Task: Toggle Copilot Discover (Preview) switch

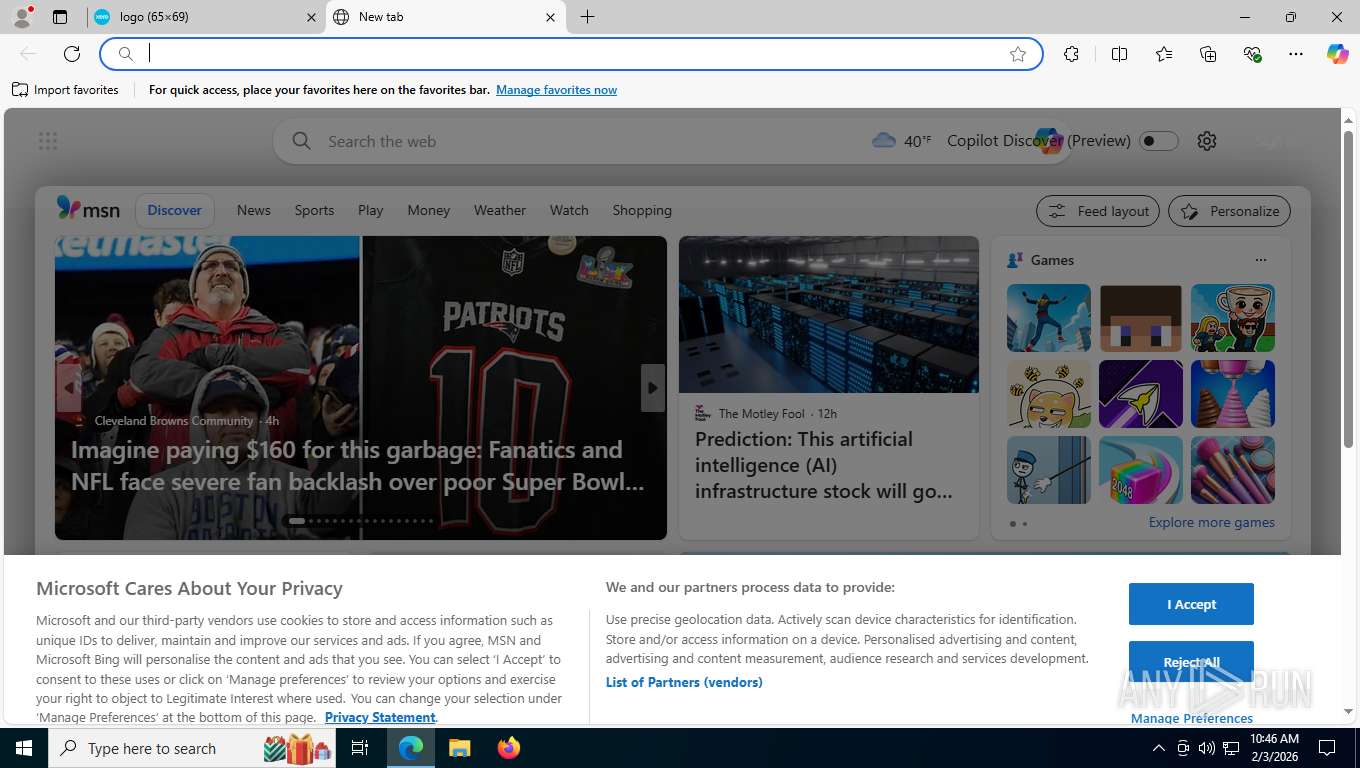Action: (x=1159, y=141)
